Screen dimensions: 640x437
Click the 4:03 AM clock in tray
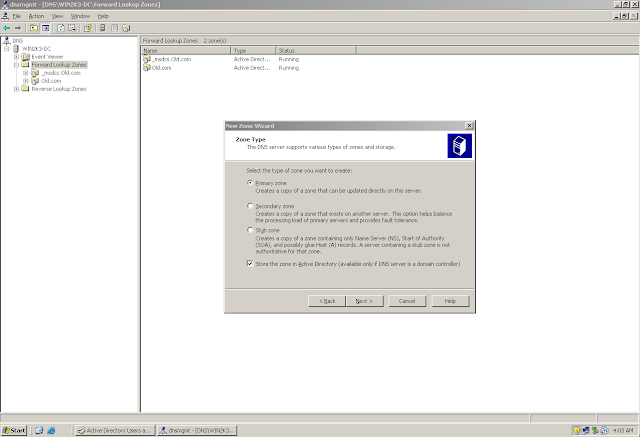(x=623, y=430)
